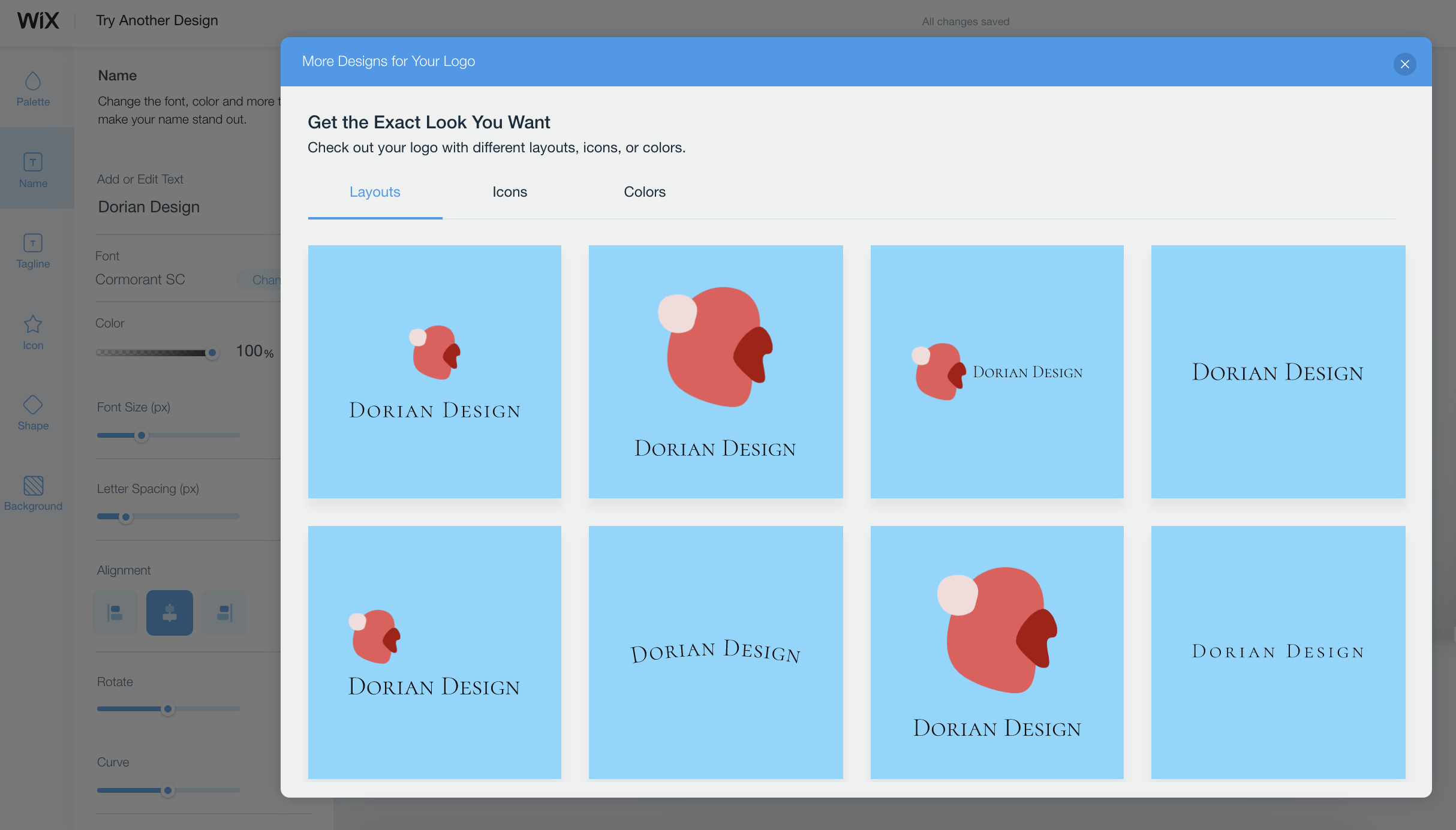1456x830 pixels.
Task: Click the Letter Spacing slider handle
Action: click(125, 516)
